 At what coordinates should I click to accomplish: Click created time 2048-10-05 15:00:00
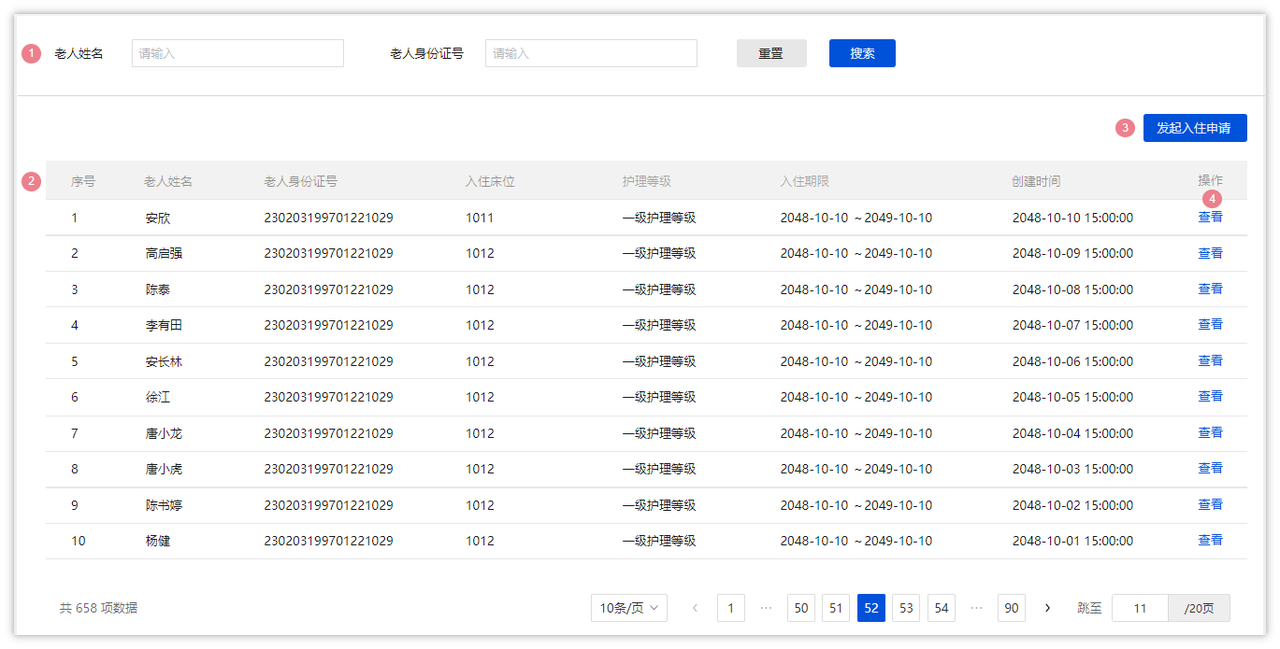(1073, 398)
